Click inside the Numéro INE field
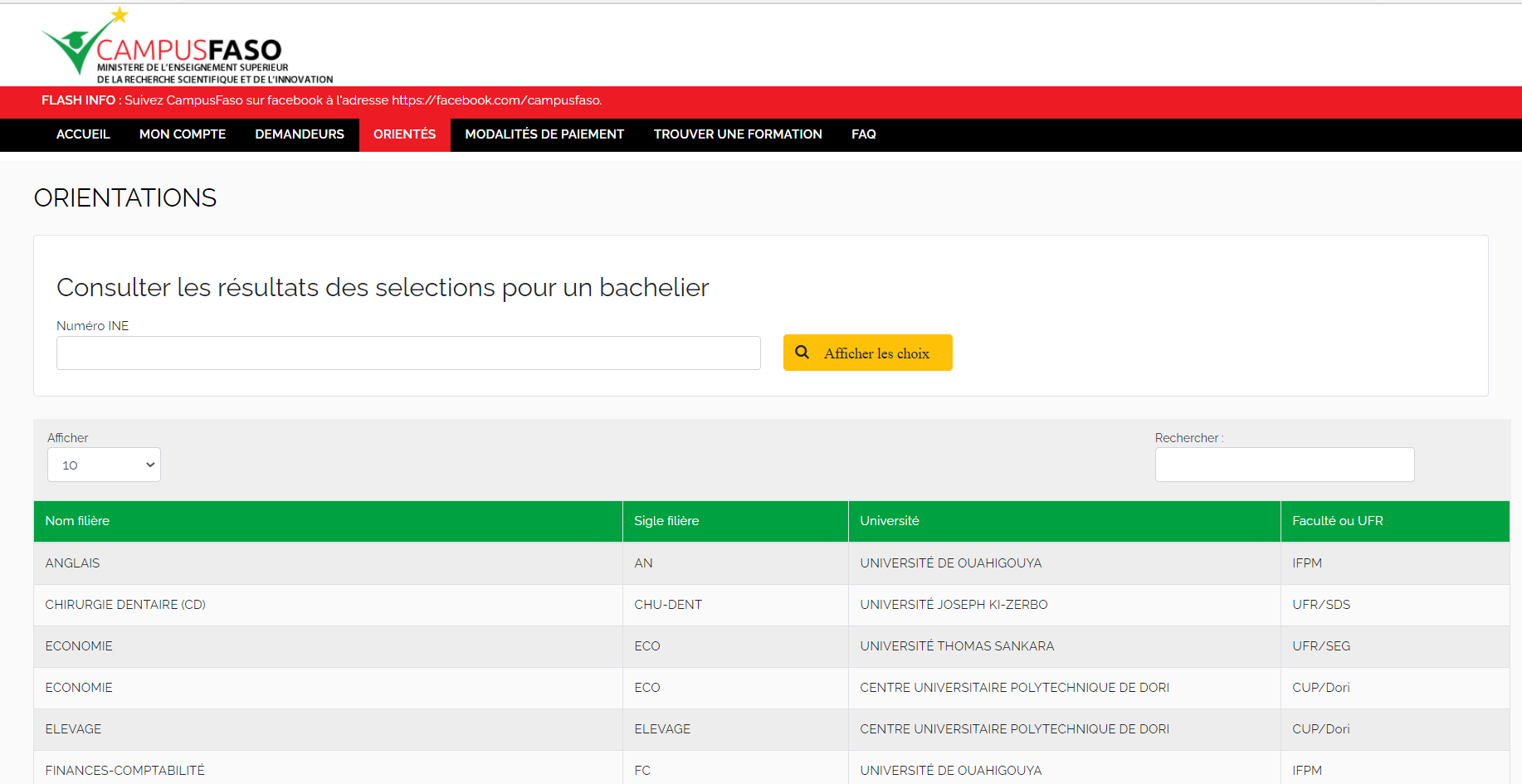The width and height of the screenshot is (1522, 784). tap(408, 353)
